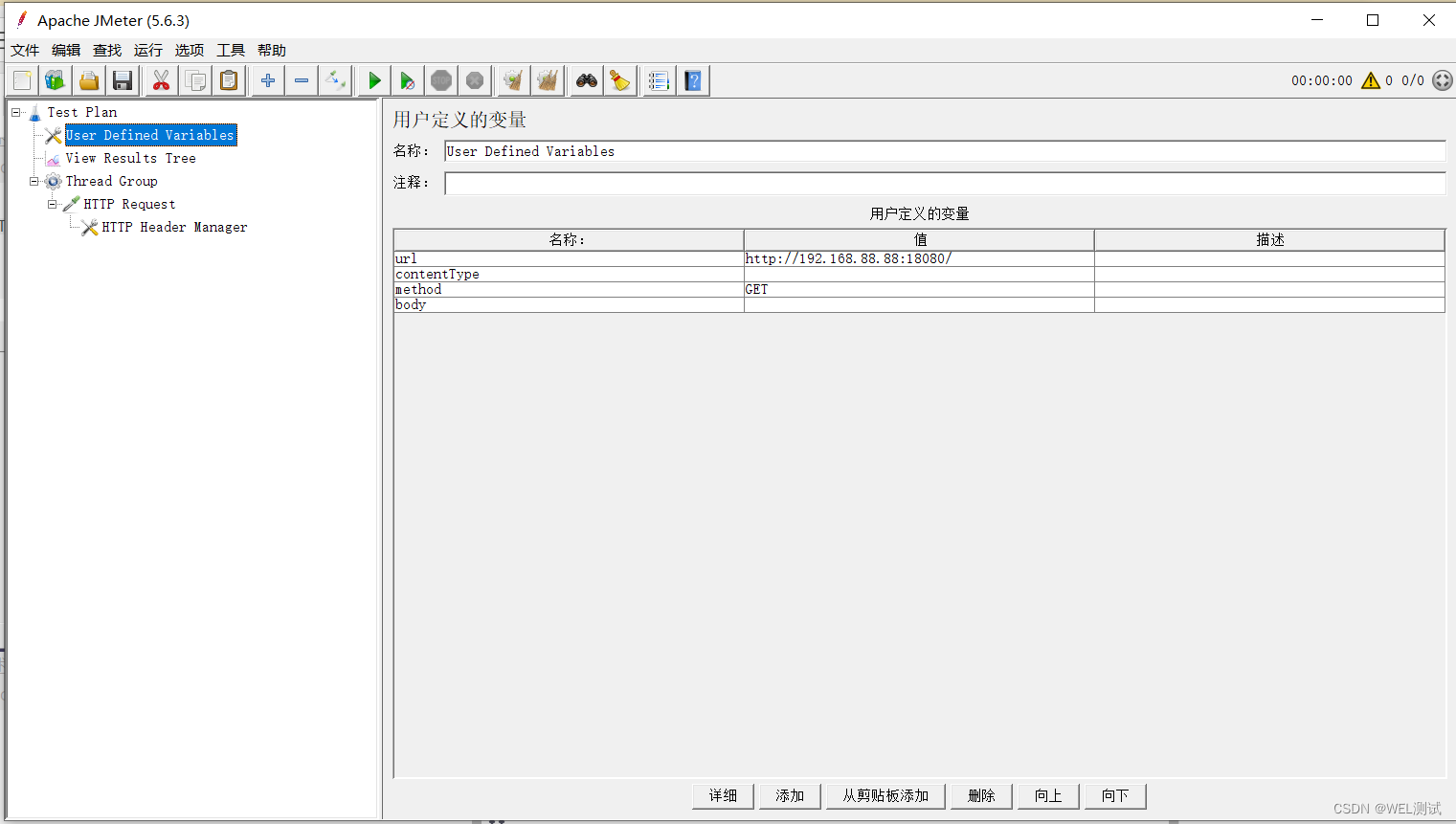The height and width of the screenshot is (824, 1456).
Task: Open the 文件 menu
Action: click(x=25, y=51)
